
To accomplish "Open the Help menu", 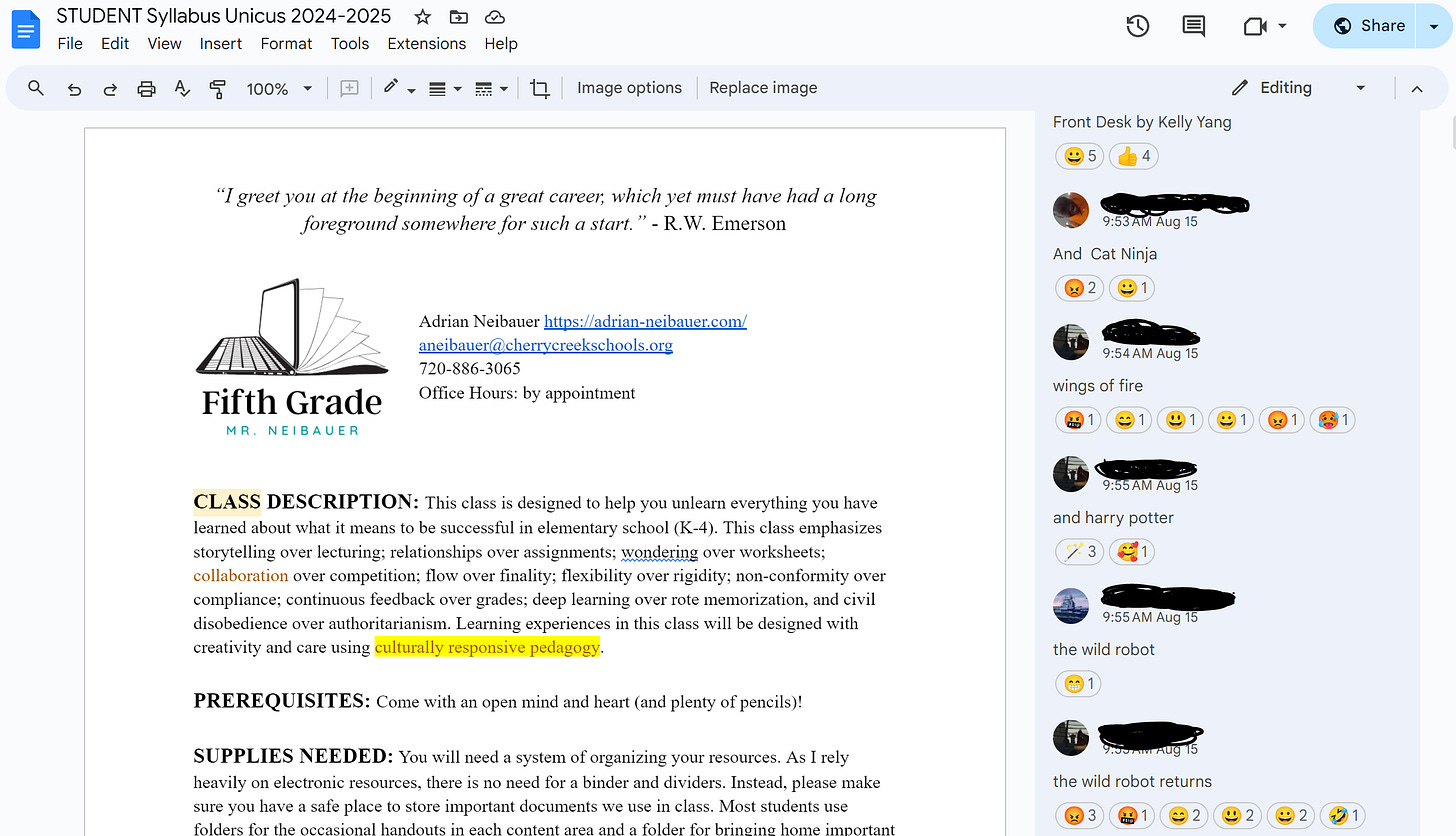I will [x=501, y=43].
